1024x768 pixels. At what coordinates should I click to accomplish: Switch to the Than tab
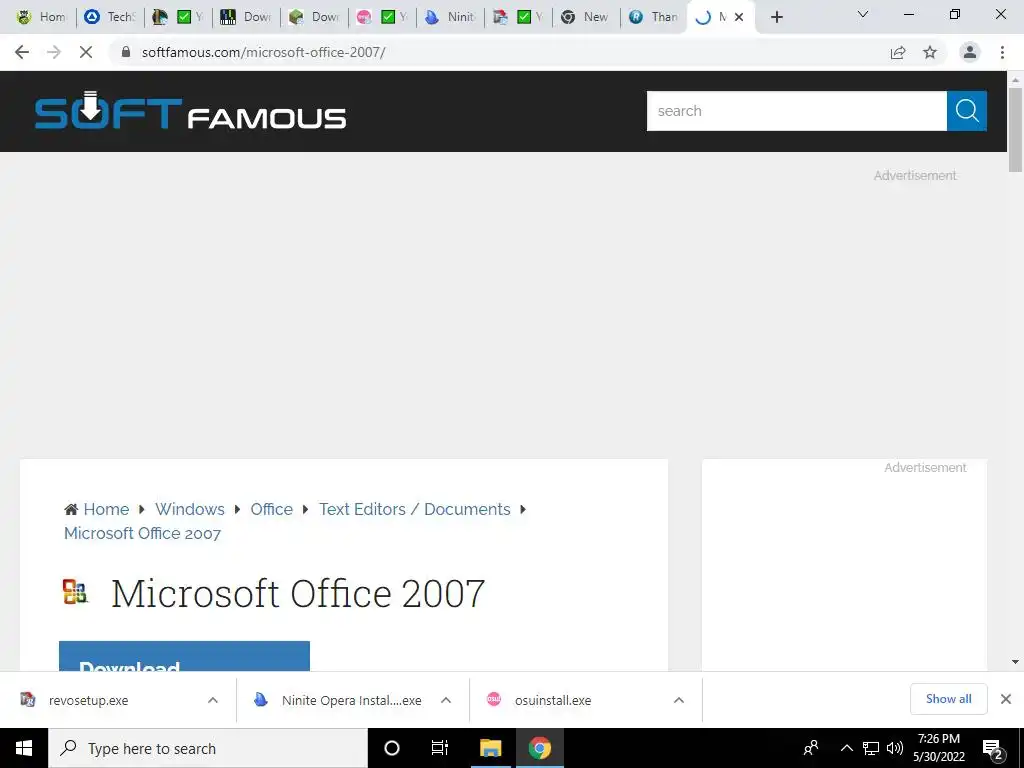(654, 17)
